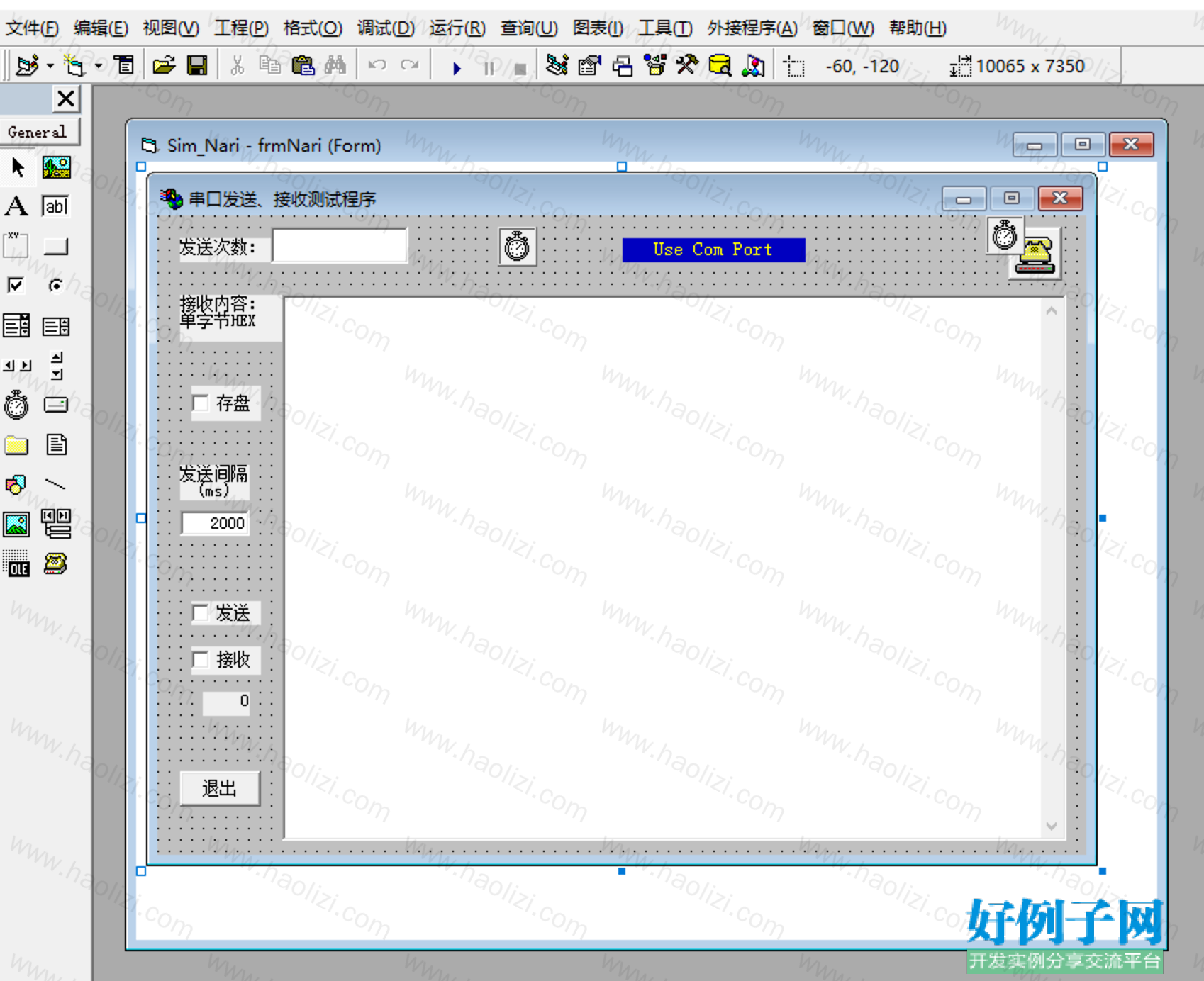The width and height of the screenshot is (1204, 981).
Task: Open the Object Browser icon
Action: (x=654, y=66)
